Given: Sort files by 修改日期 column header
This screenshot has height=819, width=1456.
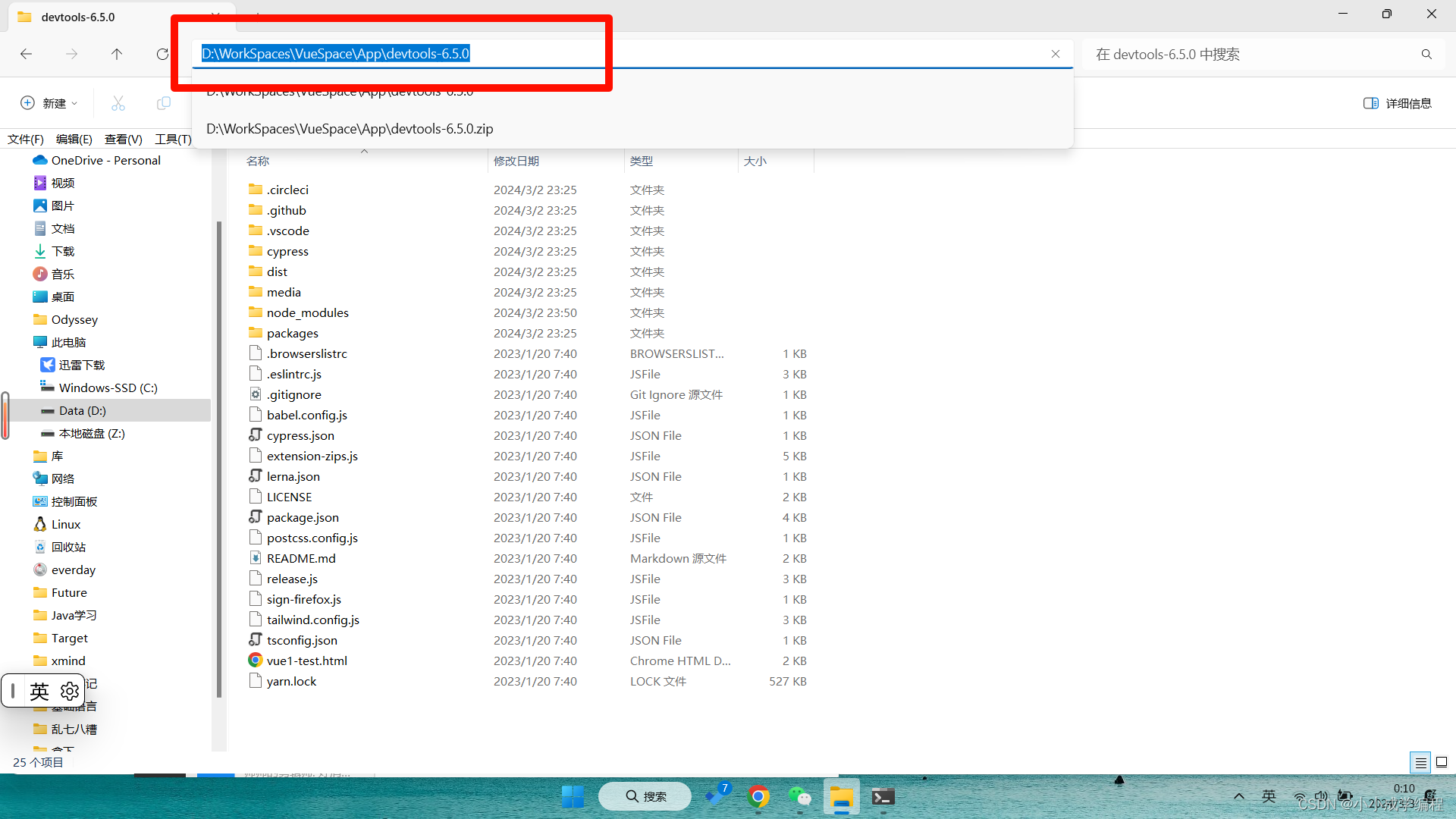Looking at the screenshot, I should pos(516,161).
